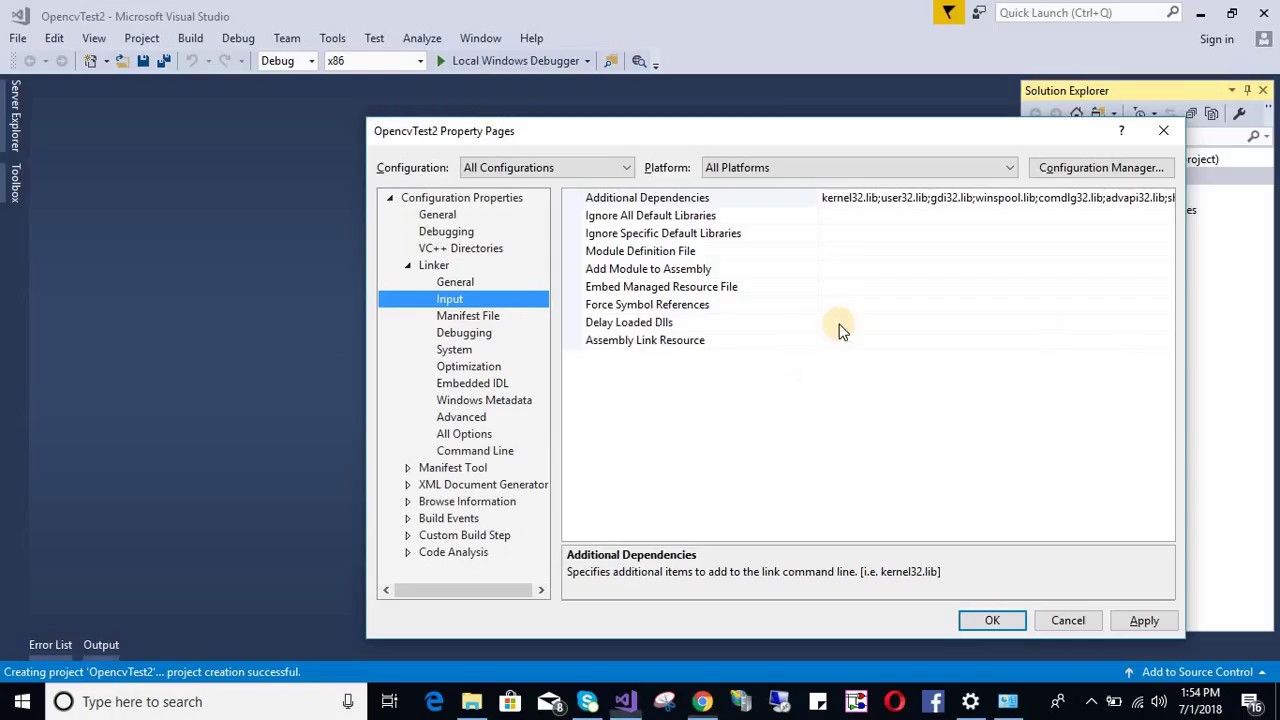Click the green Start debugging play icon

(440, 61)
